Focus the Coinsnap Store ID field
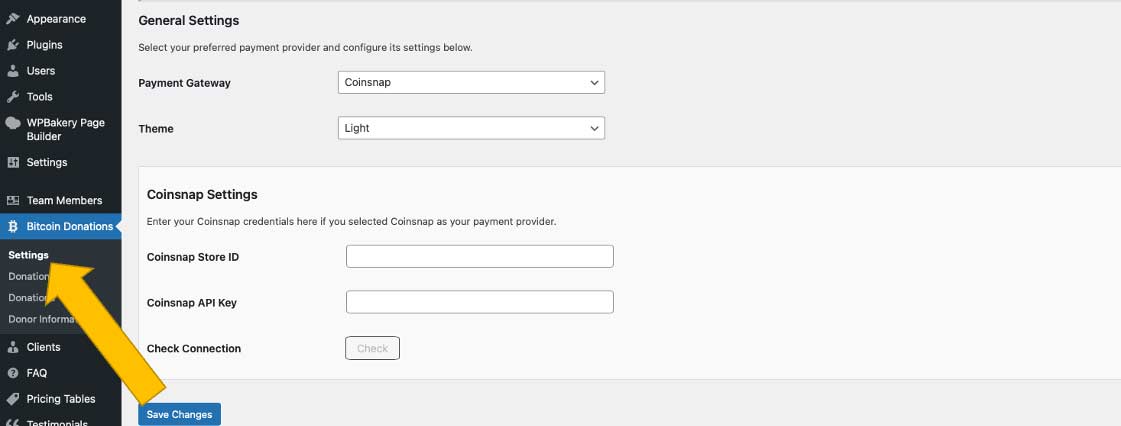This screenshot has height=426, width=1121. pos(480,257)
